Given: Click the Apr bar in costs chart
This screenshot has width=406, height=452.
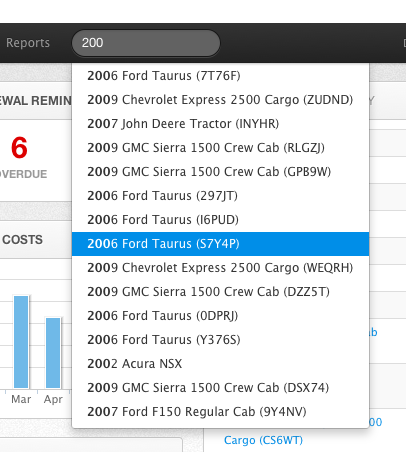Looking at the screenshot, I should click(x=53, y=353).
